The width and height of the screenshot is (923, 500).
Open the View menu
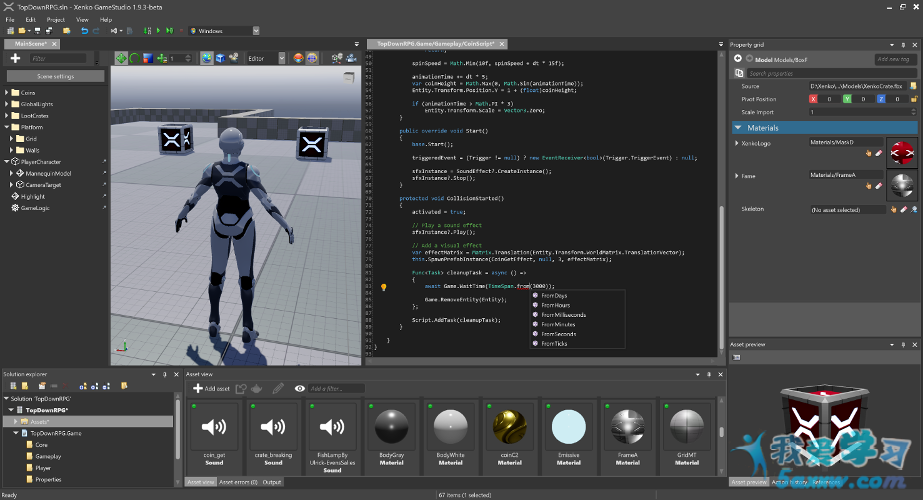click(x=82, y=19)
